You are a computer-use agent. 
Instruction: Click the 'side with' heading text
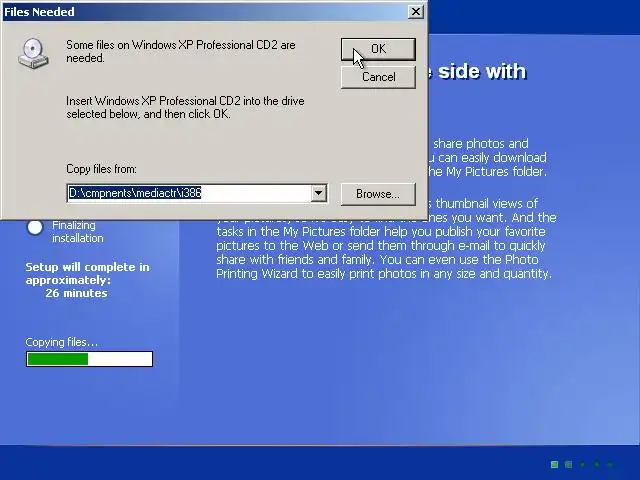point(482,71)
